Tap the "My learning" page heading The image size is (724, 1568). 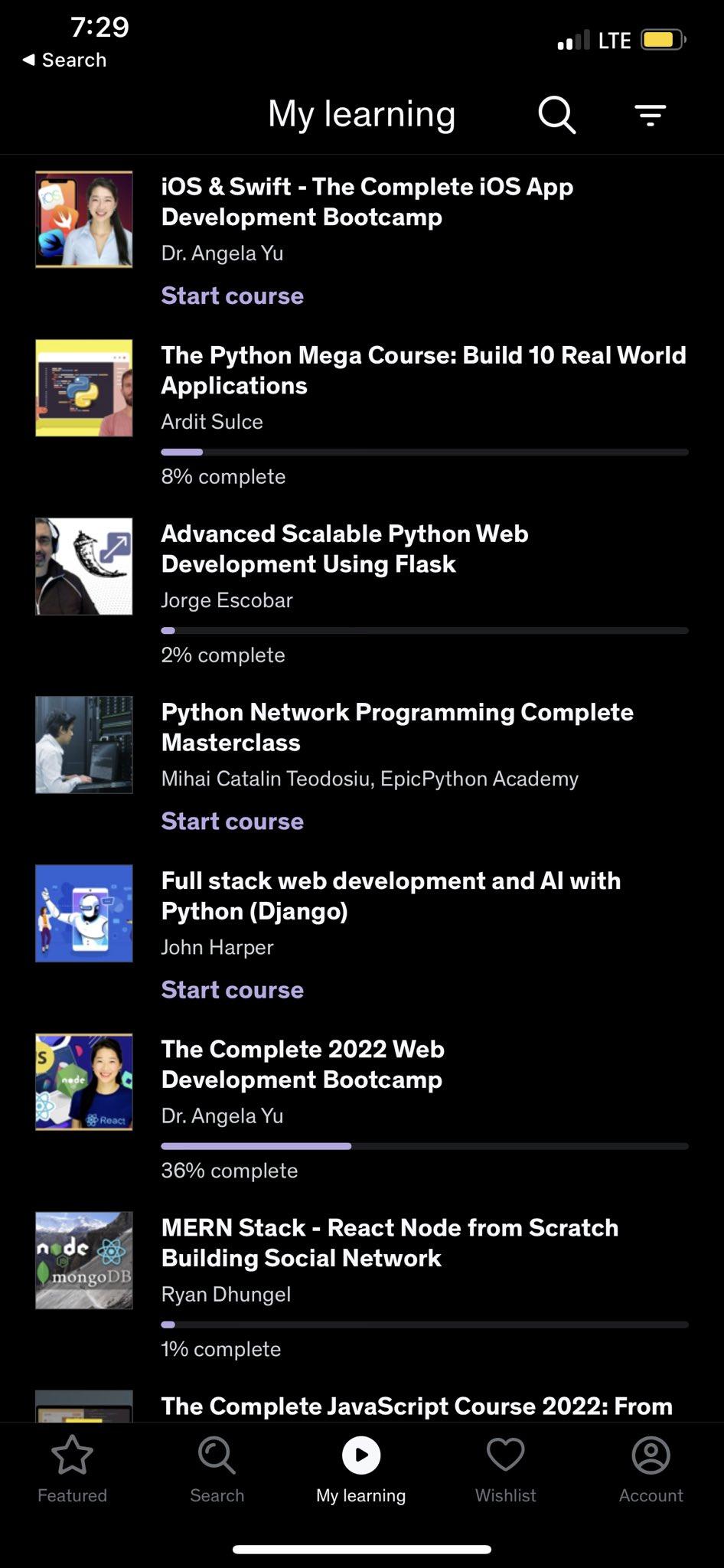(x=361, y=115)
